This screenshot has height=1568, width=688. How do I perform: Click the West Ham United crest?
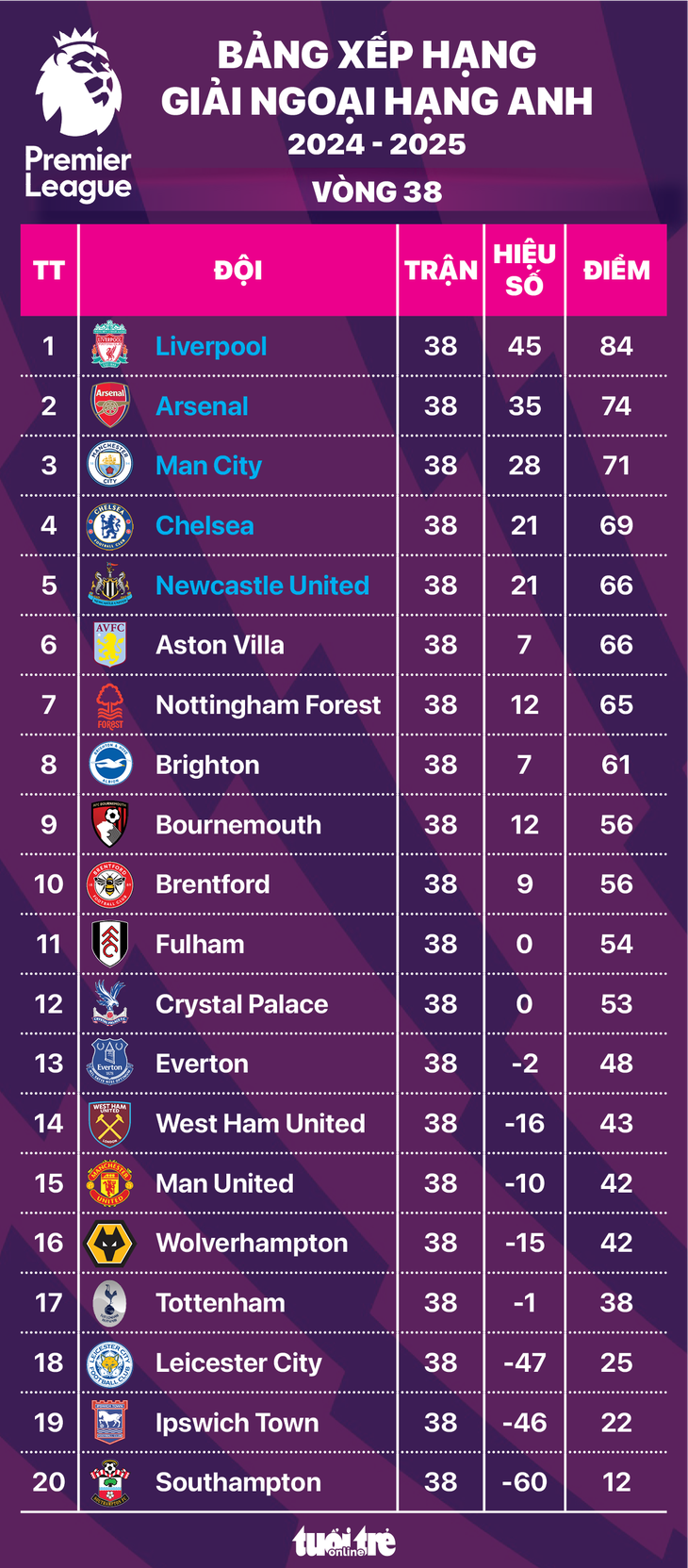coord(109,1123)
